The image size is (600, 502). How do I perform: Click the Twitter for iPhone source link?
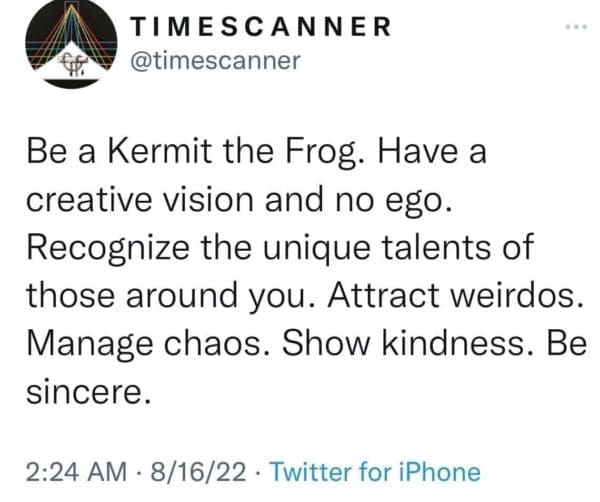pos(376,471)
